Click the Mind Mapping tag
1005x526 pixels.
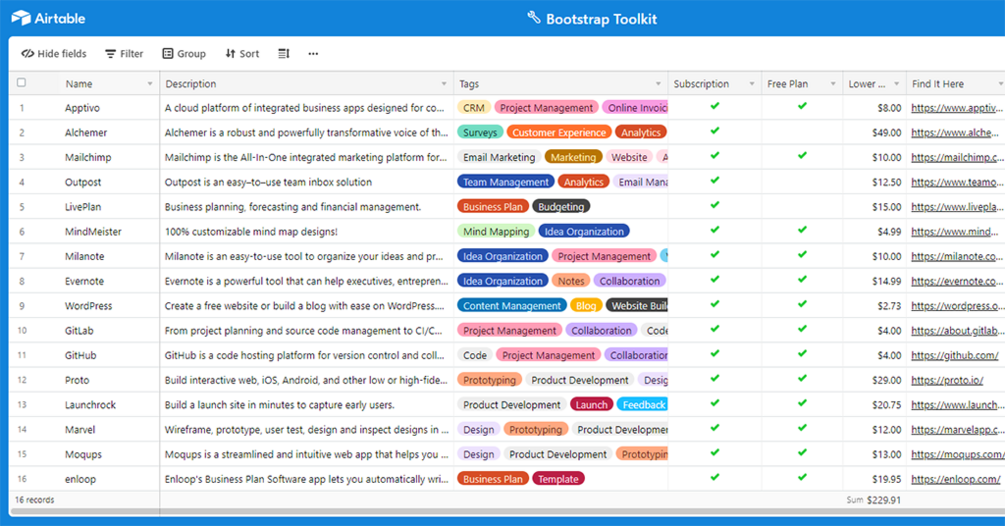[496, 231]
